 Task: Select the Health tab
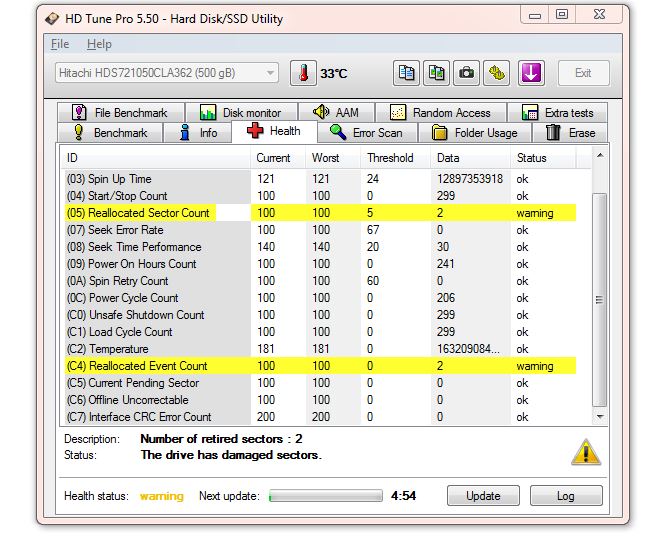pyautogui.click(x=274, y=131)
